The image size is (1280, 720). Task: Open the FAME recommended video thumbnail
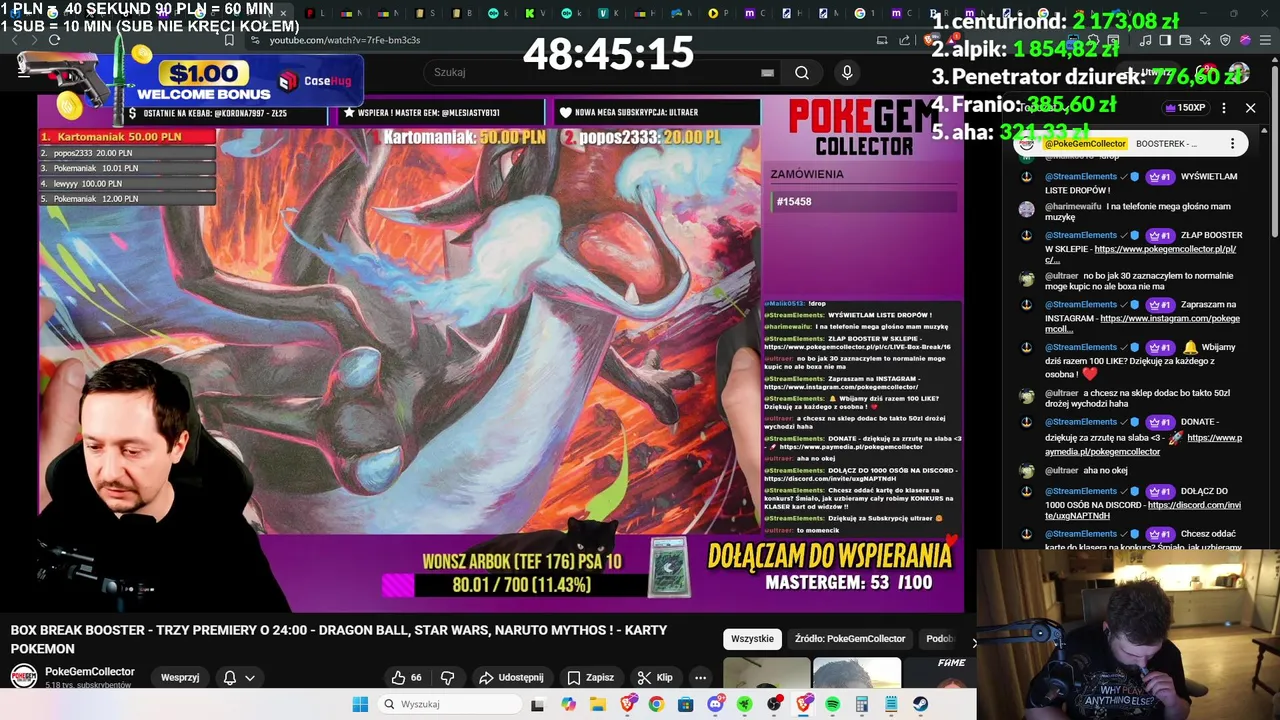(x=940, y=673)
